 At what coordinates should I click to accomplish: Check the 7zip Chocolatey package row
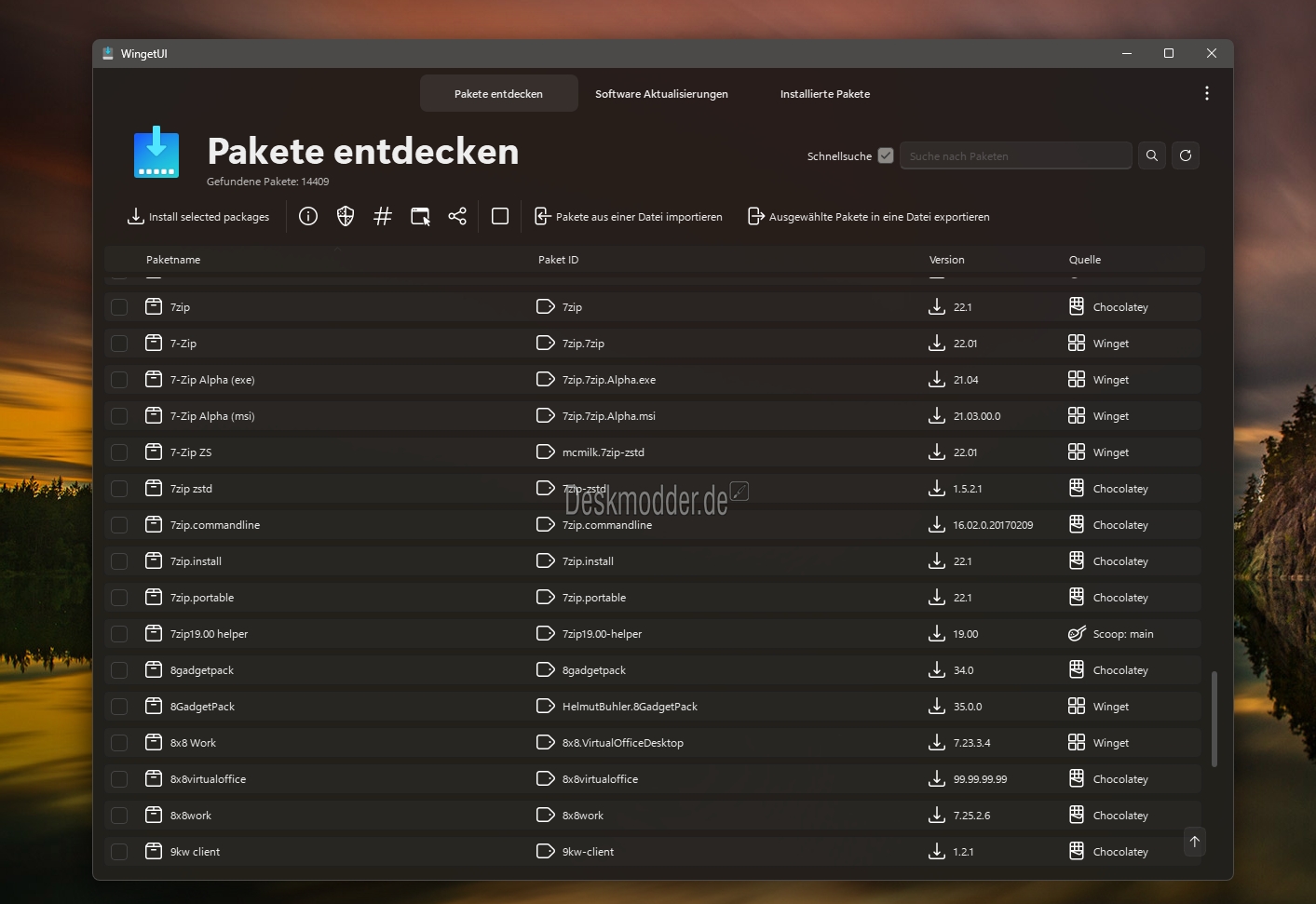[x=119, y=307]
